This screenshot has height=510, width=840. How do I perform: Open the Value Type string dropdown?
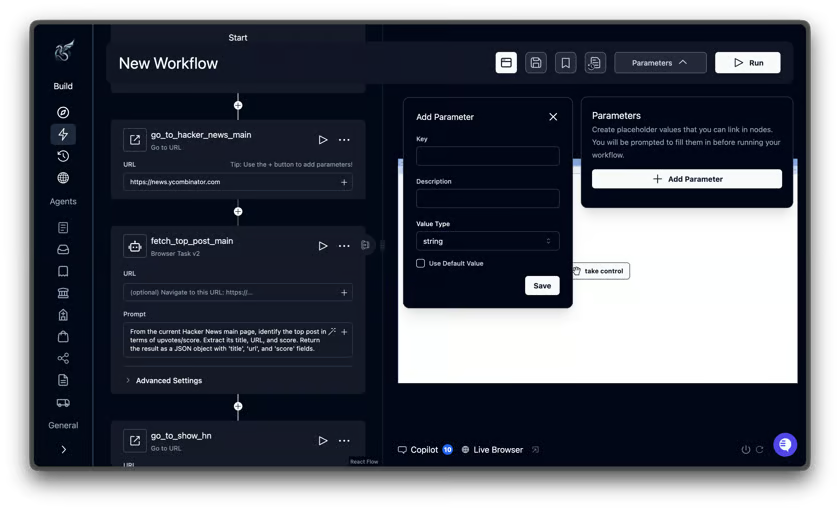tap(488, 241)
